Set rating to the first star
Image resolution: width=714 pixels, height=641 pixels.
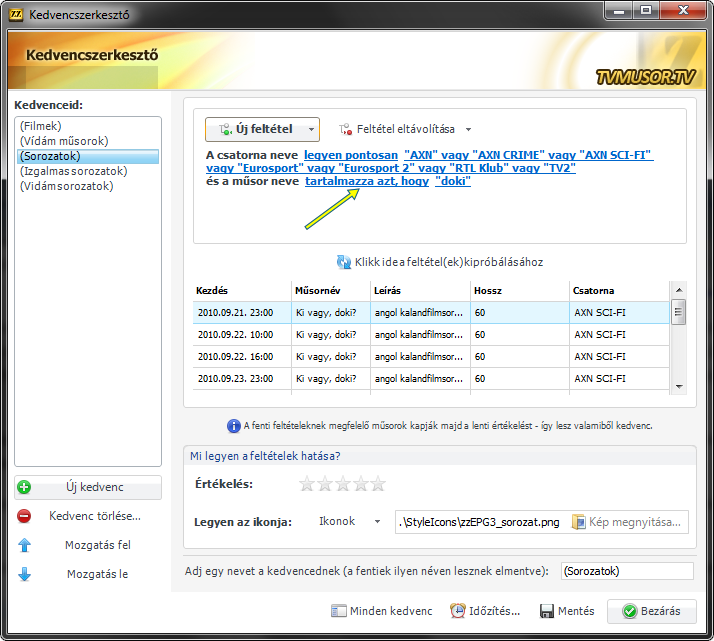[x=307, y=484]
